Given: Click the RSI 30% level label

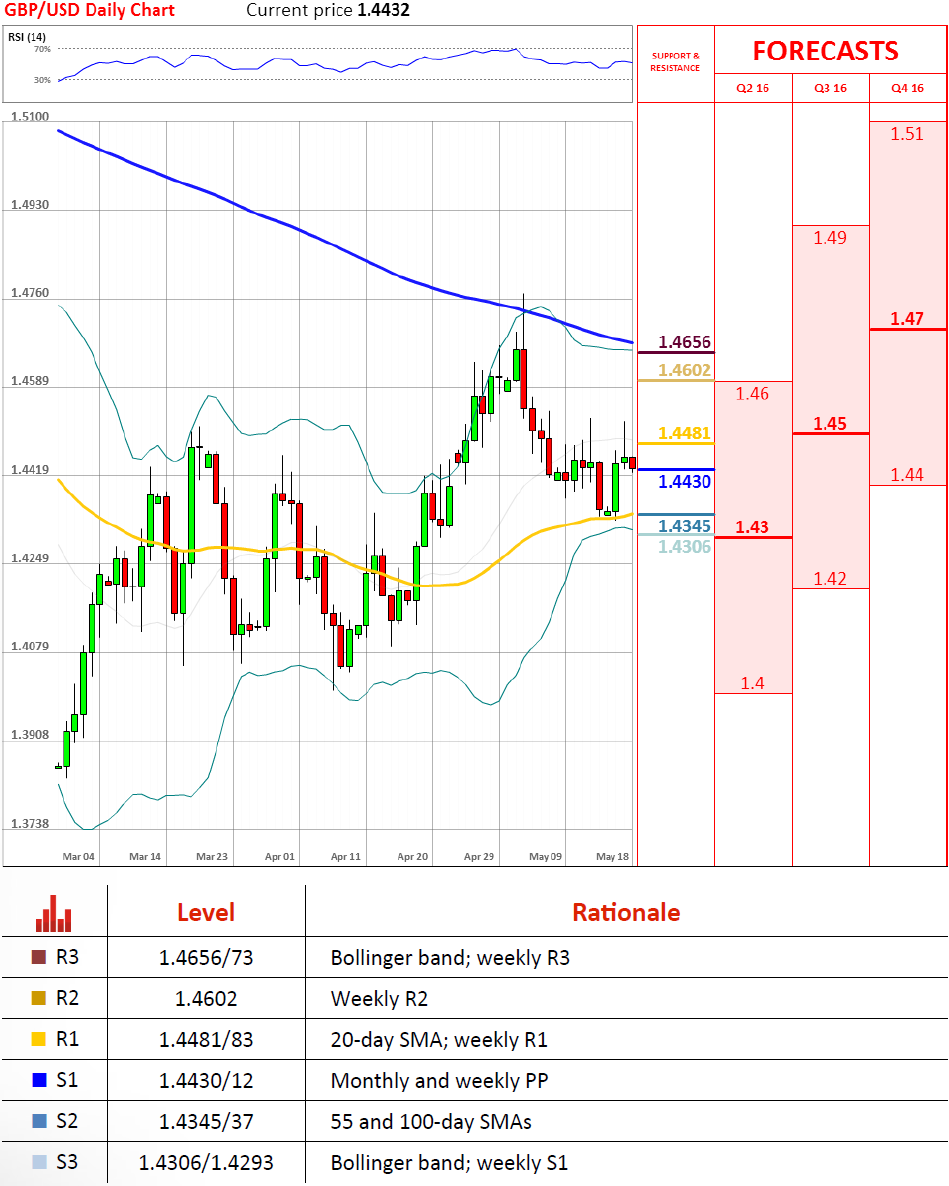Looking at the screenshot, I should coord(42,79).
